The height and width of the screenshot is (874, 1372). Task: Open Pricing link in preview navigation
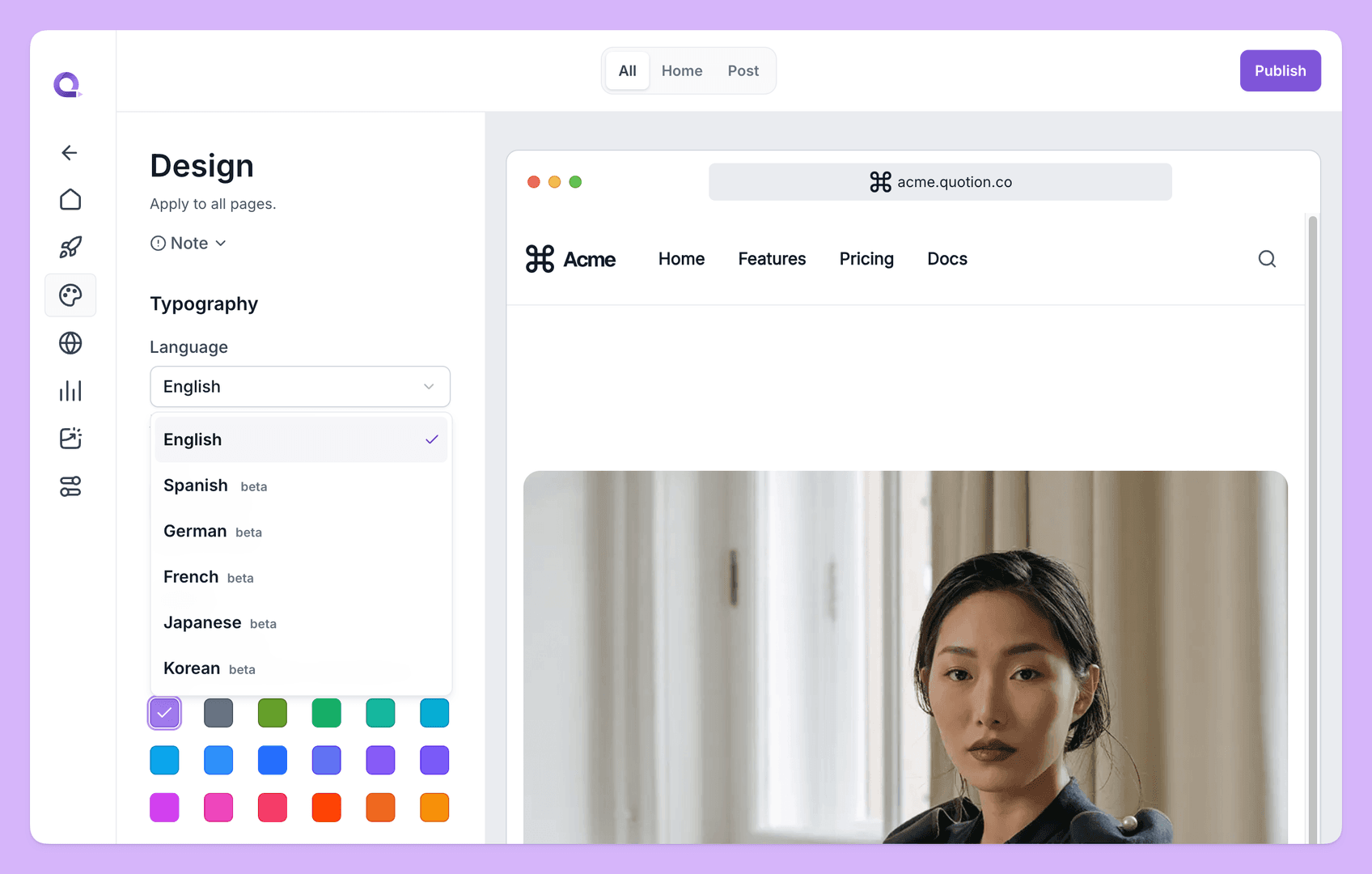point(866,259)
